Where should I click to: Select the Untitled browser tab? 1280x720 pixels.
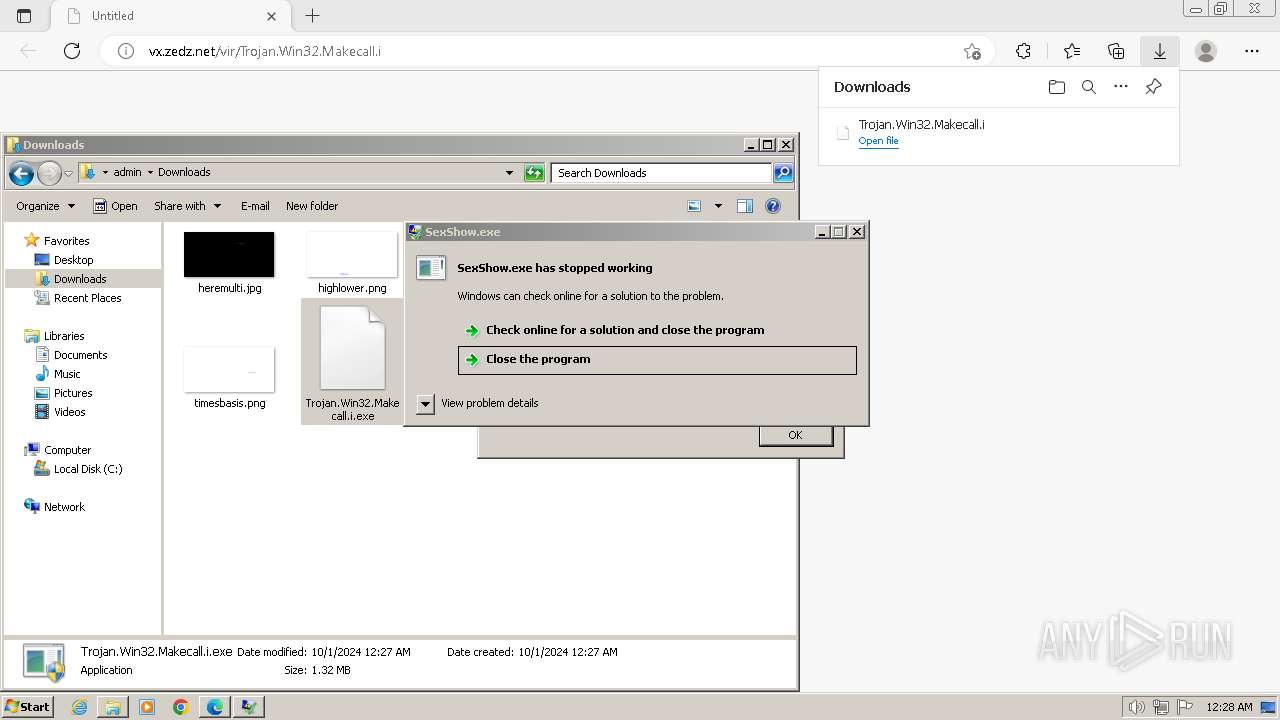[x=168, y=16]
